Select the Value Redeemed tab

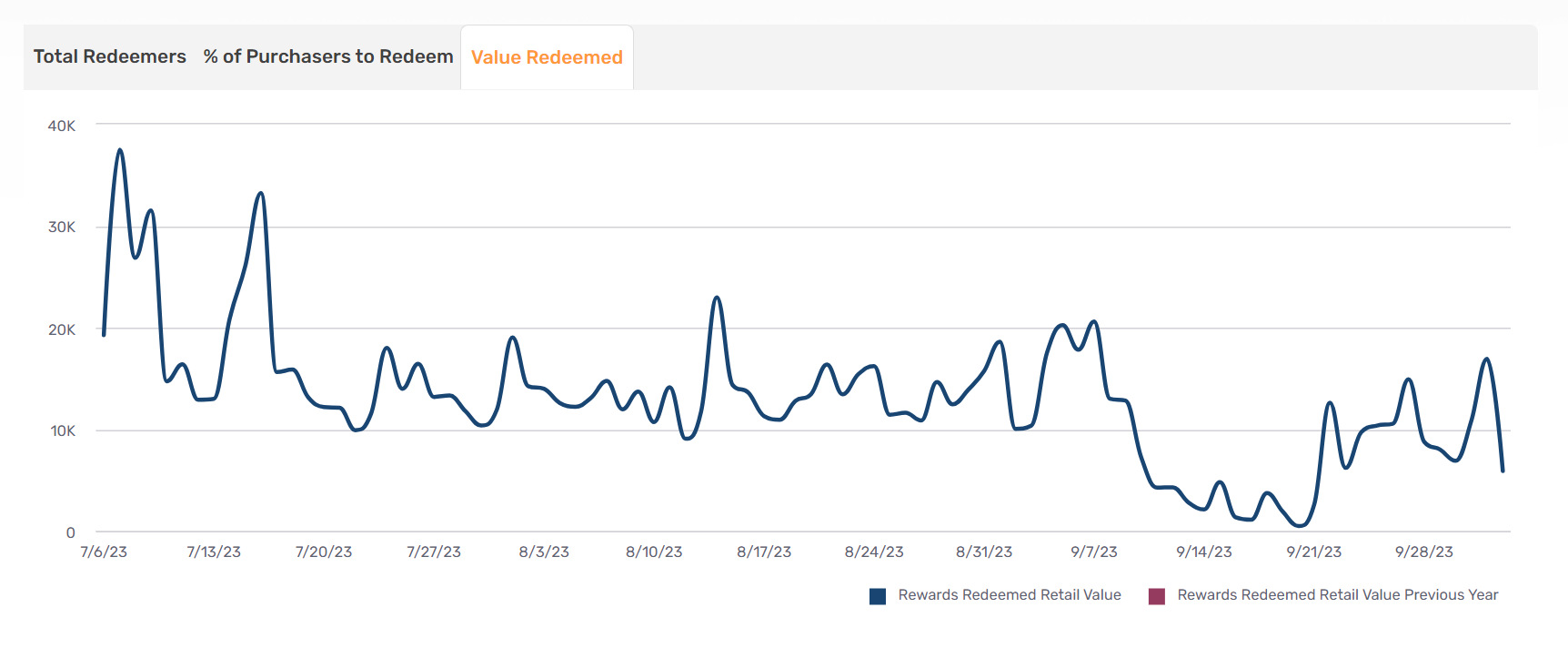pyautogui.click(x=547, y=57)
